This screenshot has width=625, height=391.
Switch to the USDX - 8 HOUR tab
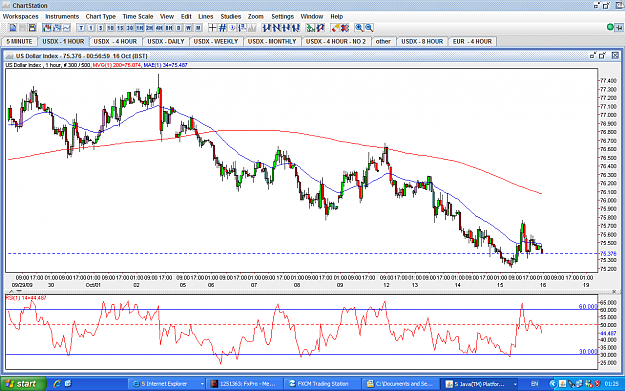422,41
